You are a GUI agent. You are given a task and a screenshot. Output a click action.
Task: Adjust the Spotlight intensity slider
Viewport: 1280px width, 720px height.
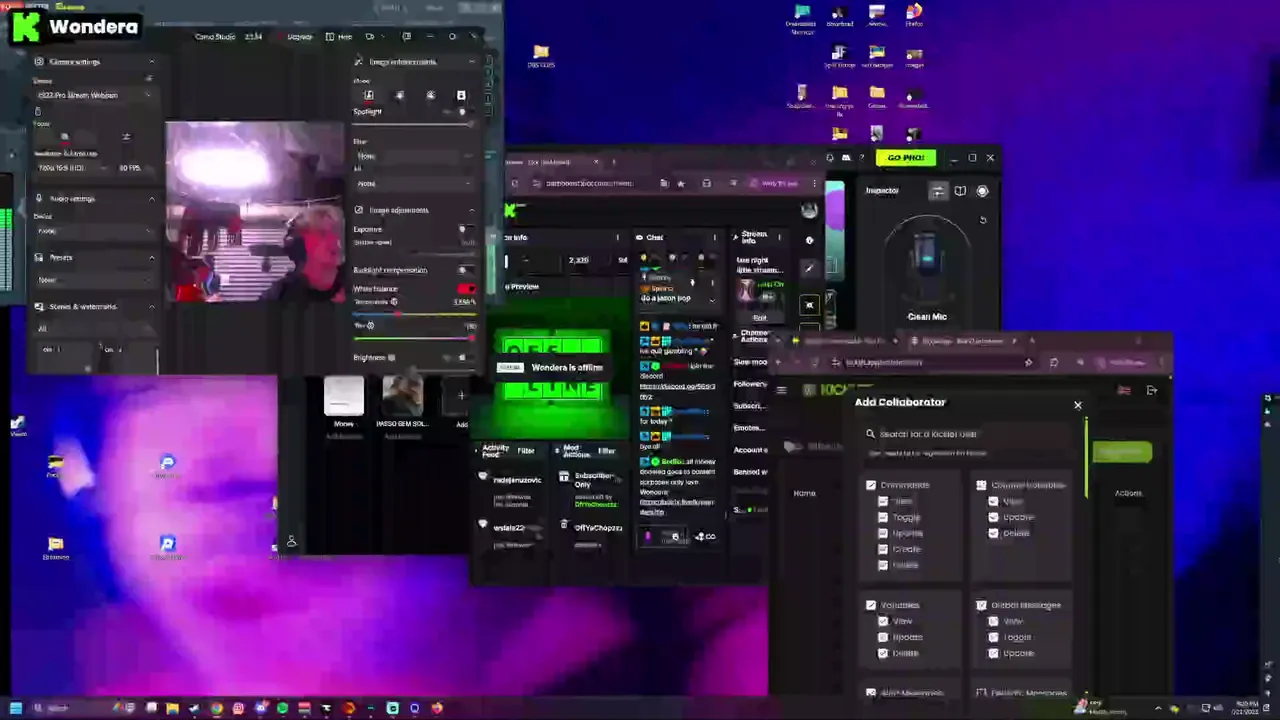414,125
